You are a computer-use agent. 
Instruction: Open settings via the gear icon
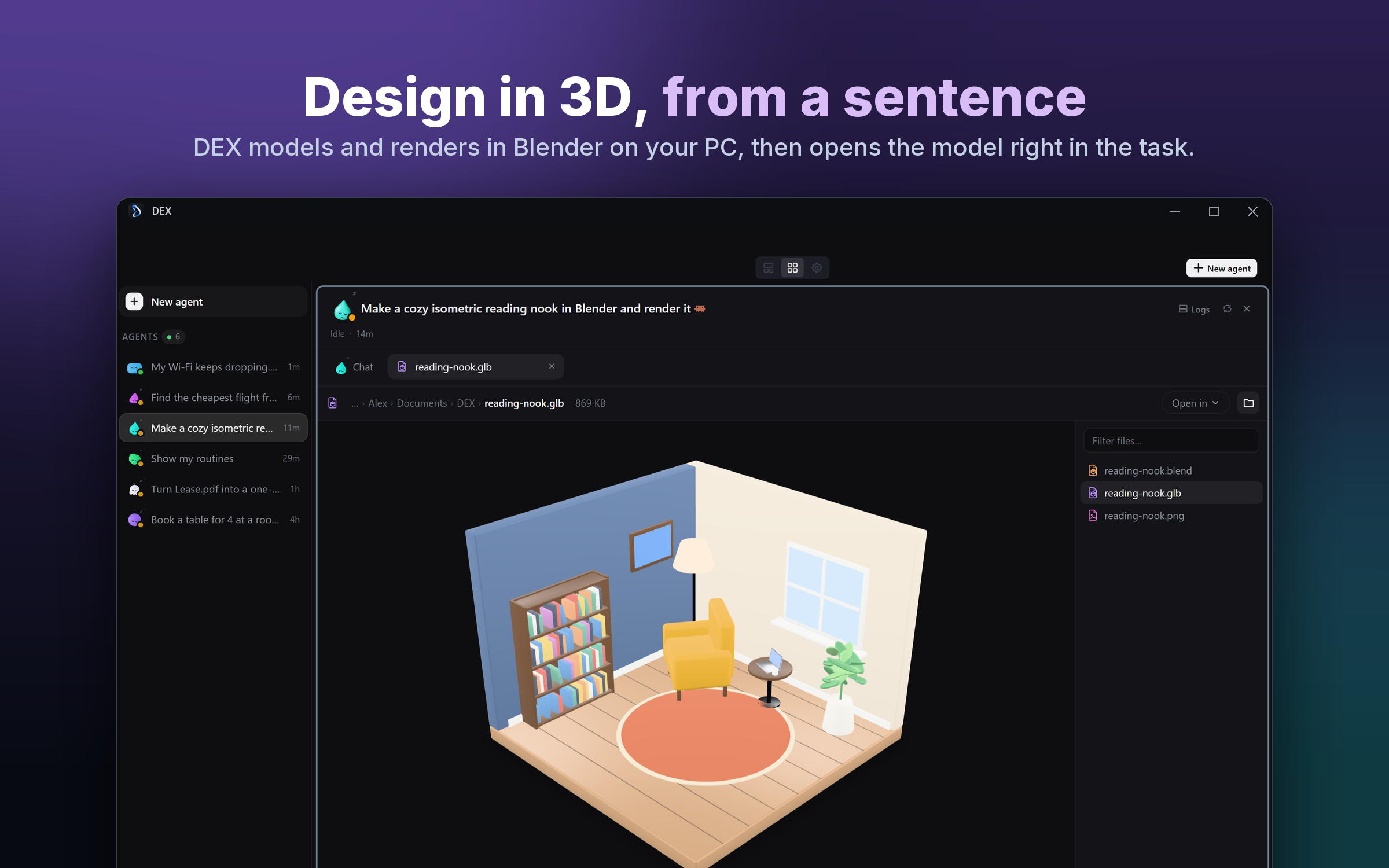(x=817, y=268)
